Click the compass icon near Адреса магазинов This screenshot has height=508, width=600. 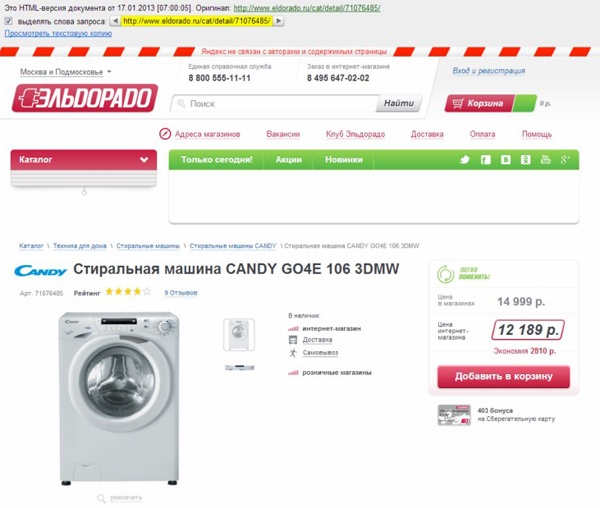click(165, 134)
